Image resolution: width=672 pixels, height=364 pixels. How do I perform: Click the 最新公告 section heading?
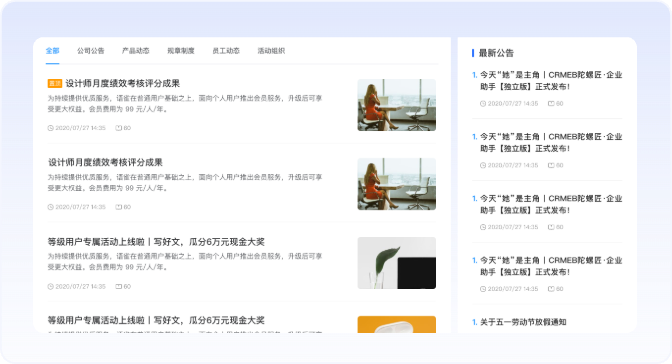point(496,53)
